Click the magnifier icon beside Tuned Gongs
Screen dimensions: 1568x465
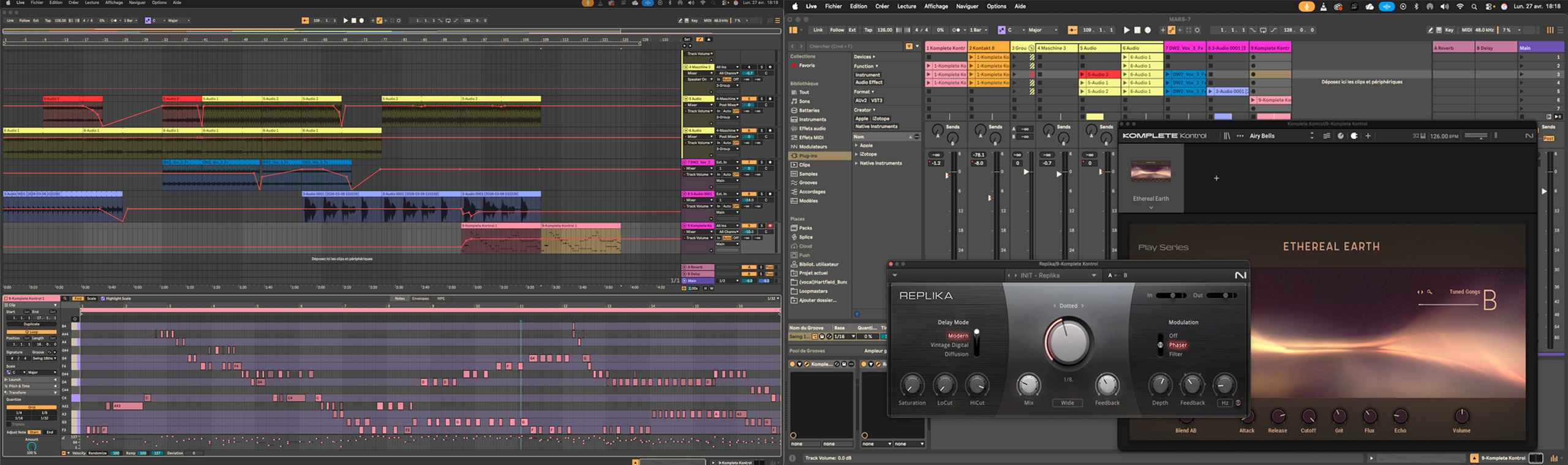[x=1430, y=292]
